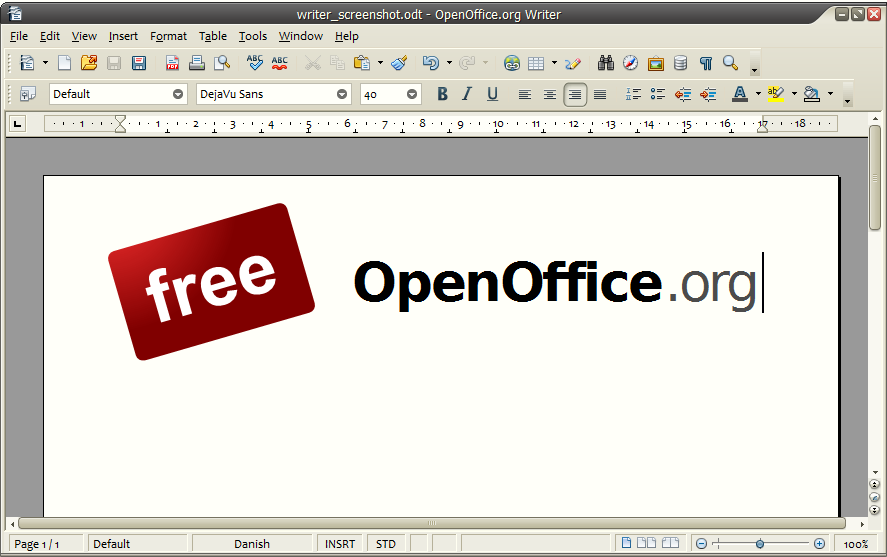
Task: Open the Tools menu
Action: 252,36
